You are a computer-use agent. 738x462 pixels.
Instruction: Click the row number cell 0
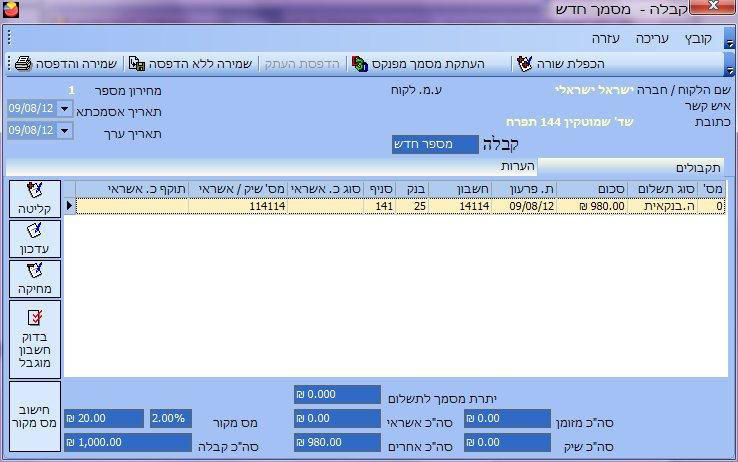[712, 206]
